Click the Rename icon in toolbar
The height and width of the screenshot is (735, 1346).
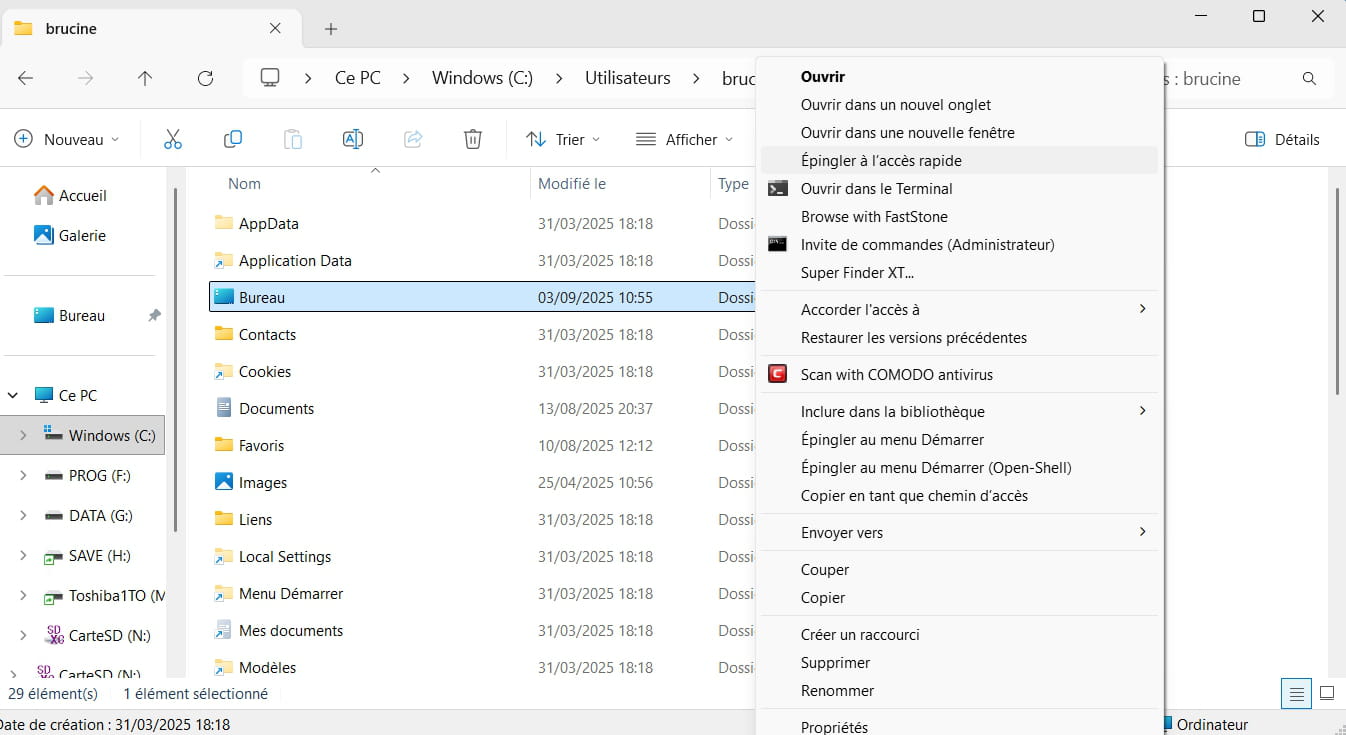[353, 139]
